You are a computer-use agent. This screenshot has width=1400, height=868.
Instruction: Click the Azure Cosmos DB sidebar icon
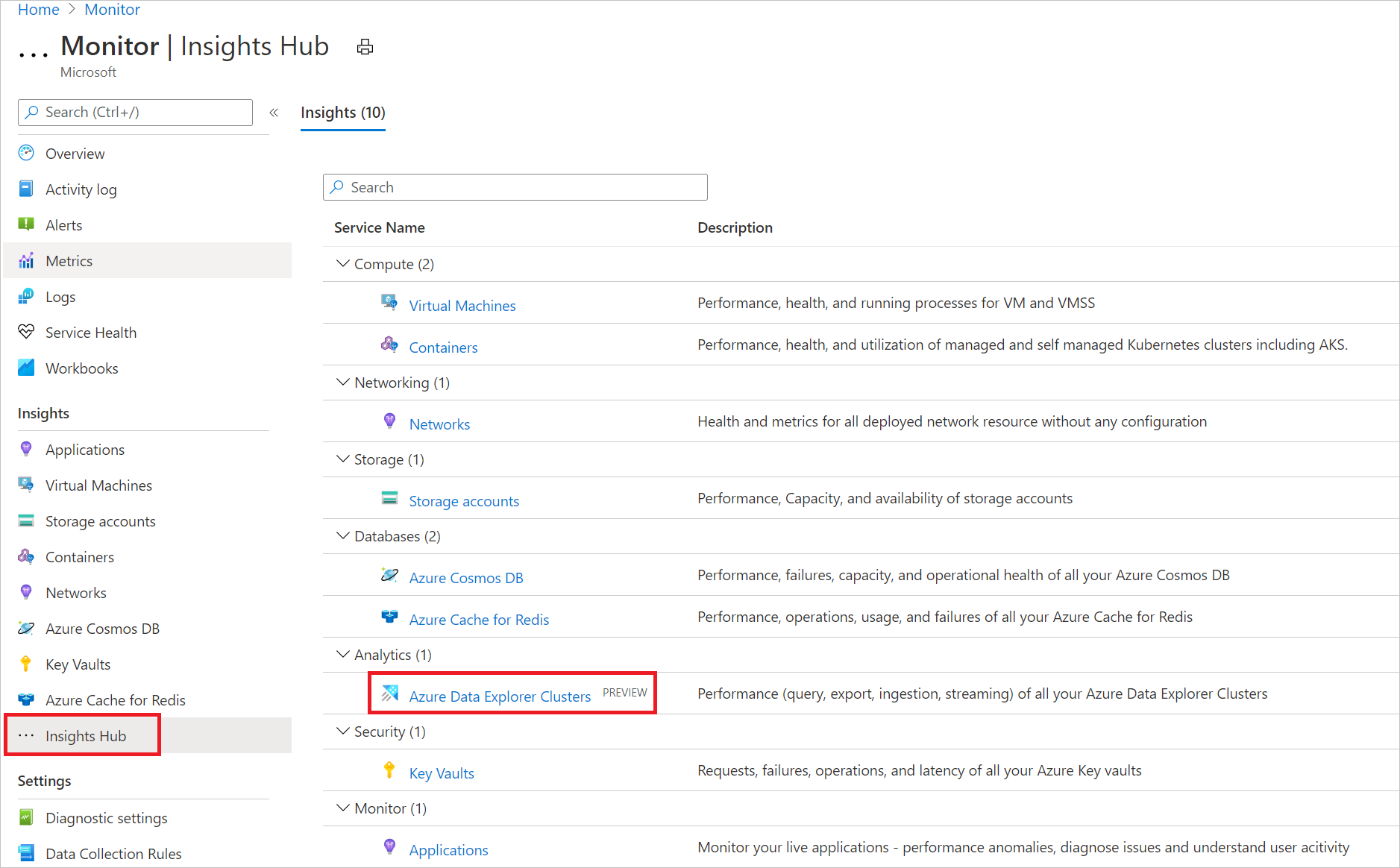(26, 628)
